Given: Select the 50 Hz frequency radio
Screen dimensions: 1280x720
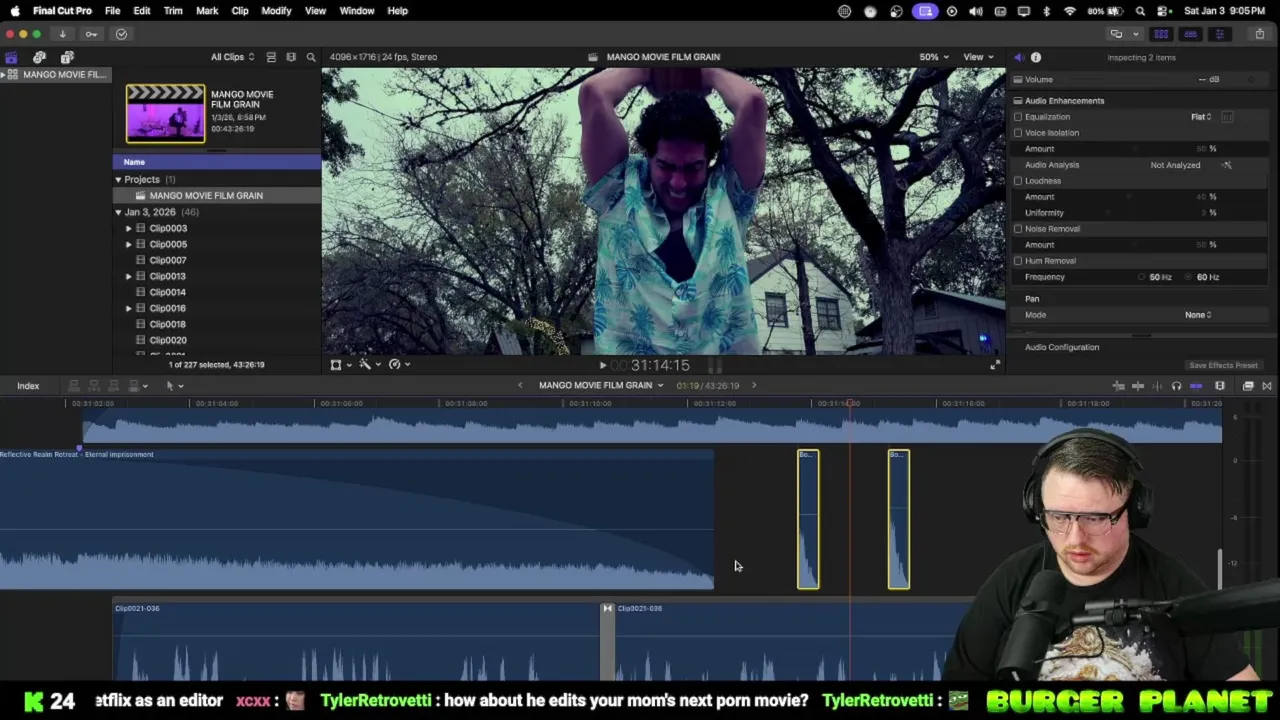Looking at the screenshot, I should point(1142,277).
